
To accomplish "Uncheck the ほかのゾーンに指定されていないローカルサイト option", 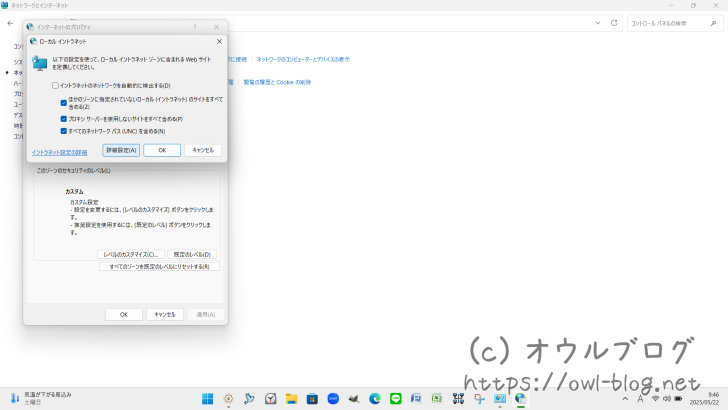I will (64, 102).
